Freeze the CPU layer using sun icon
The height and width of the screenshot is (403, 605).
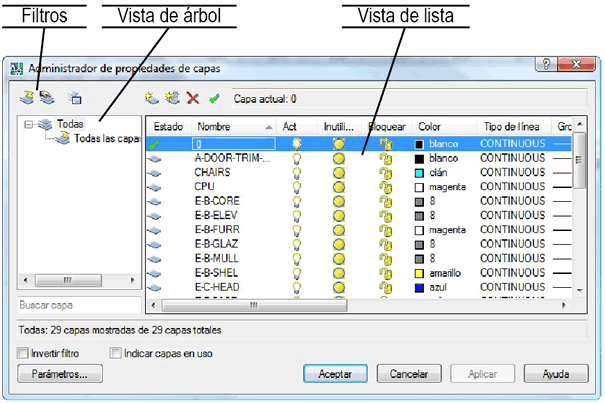[339, 187]
